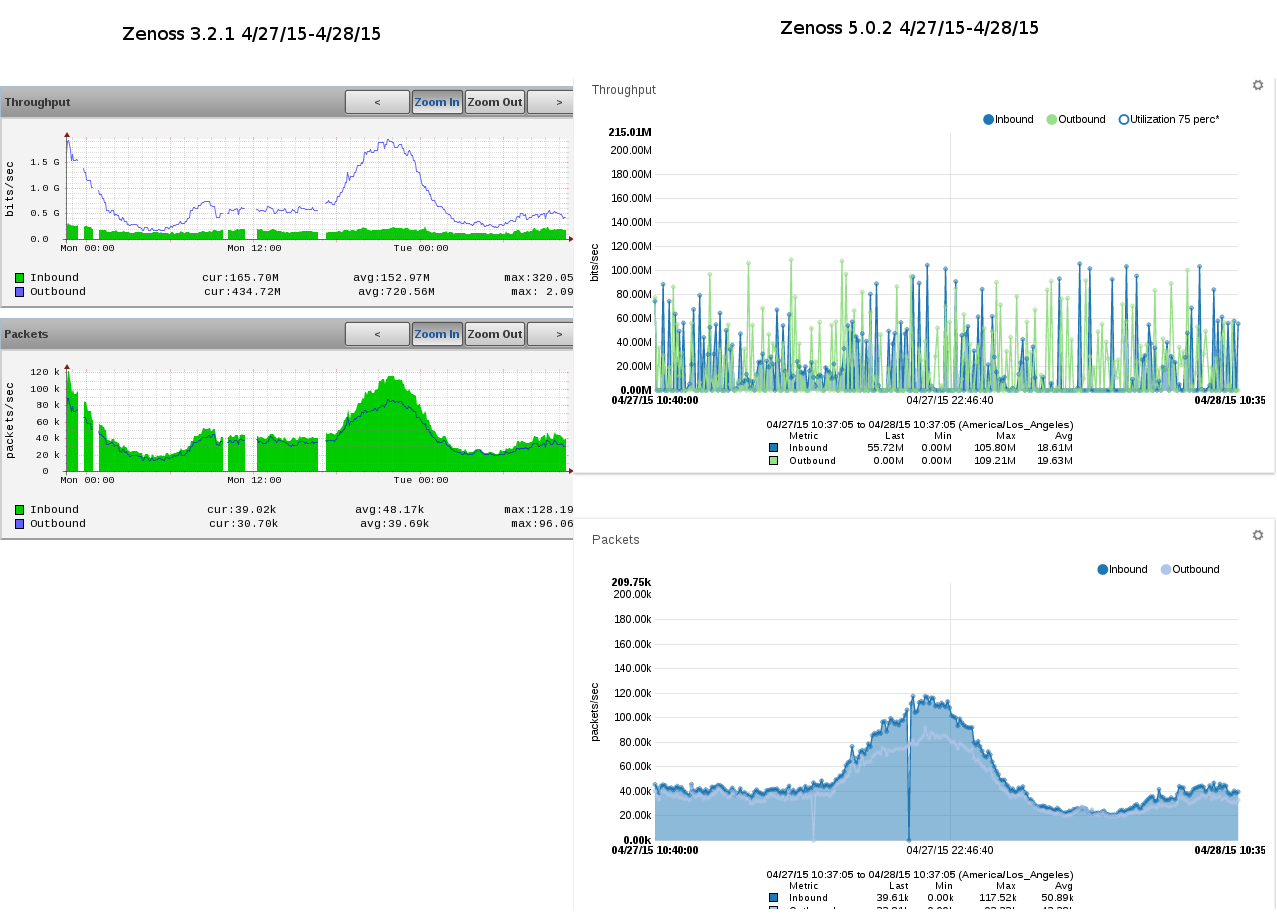
Task: Go back in time on Throughput graph
Action: pos(377,102)
